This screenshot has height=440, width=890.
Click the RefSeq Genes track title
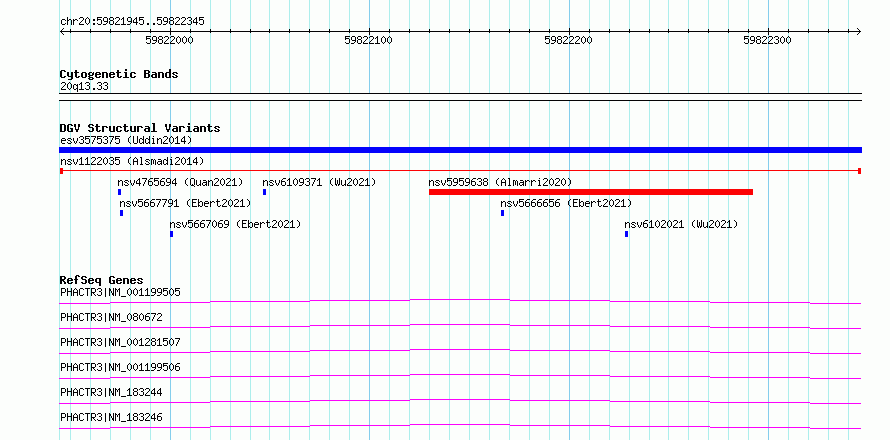pos(102,280)
